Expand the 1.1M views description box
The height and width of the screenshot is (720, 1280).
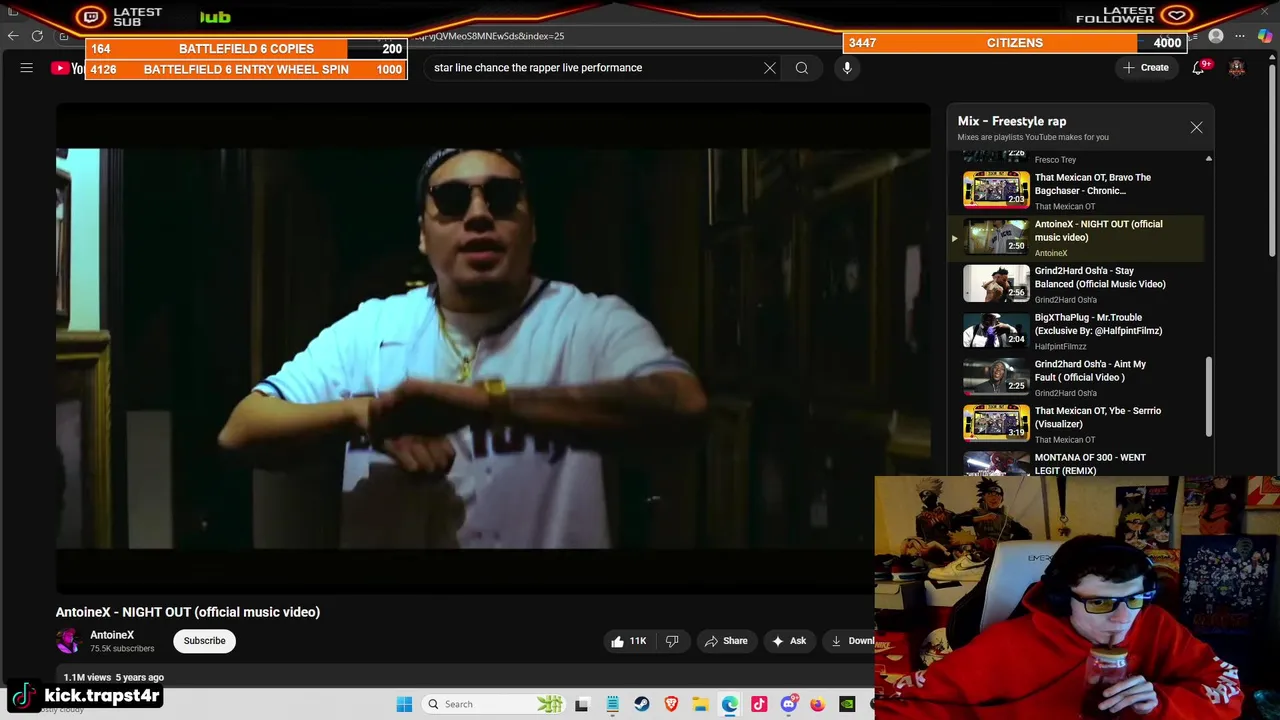(x=465, y=678)
